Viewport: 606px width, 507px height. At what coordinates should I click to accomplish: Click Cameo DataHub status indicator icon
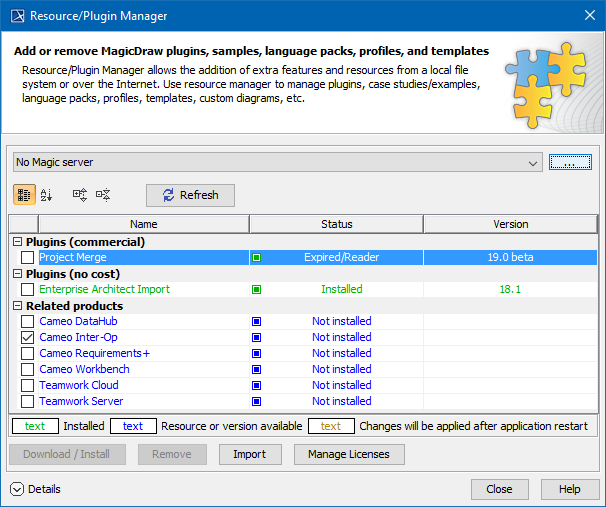click(257, 322)
